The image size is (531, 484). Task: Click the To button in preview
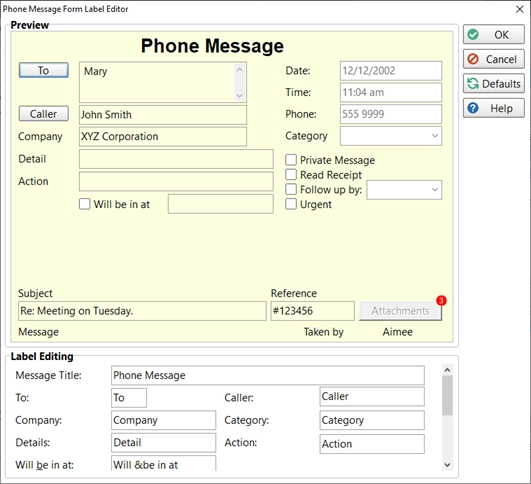44,70
